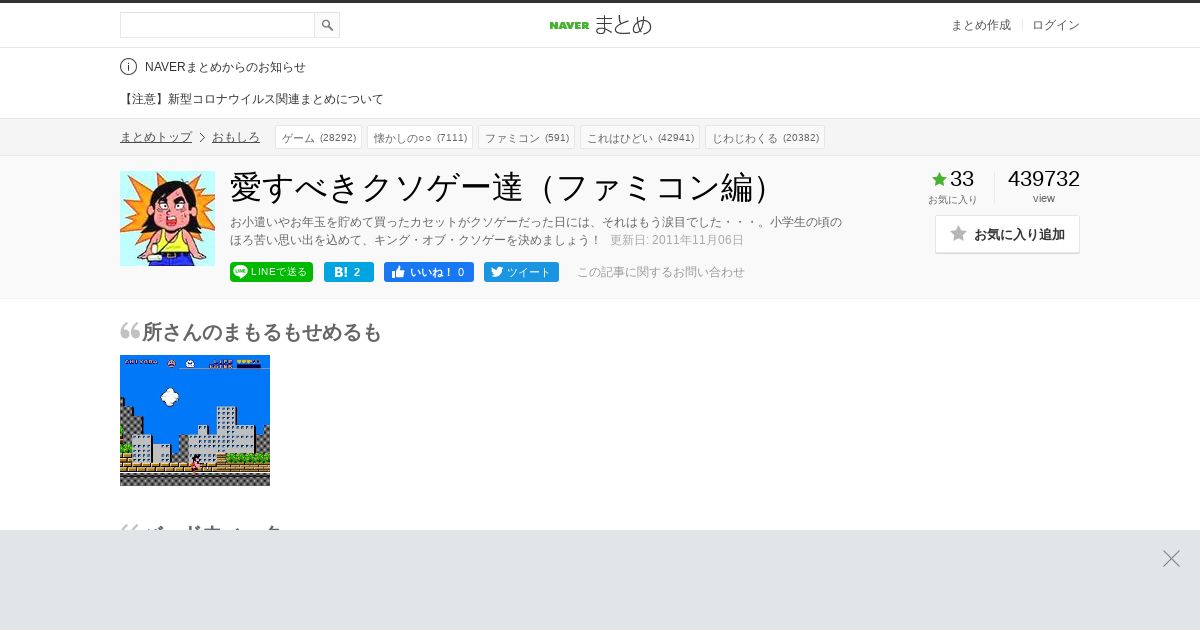Open the game screenshot thumbnail
The height and width of the screenshot is (630, 1200).
coord(195,420)
